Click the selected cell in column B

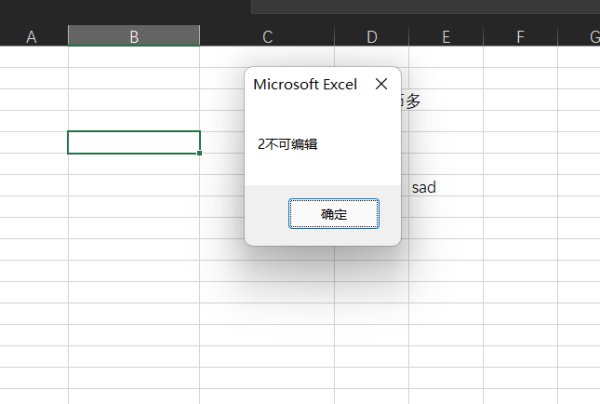pyautogui.click(x=134, y=142)
